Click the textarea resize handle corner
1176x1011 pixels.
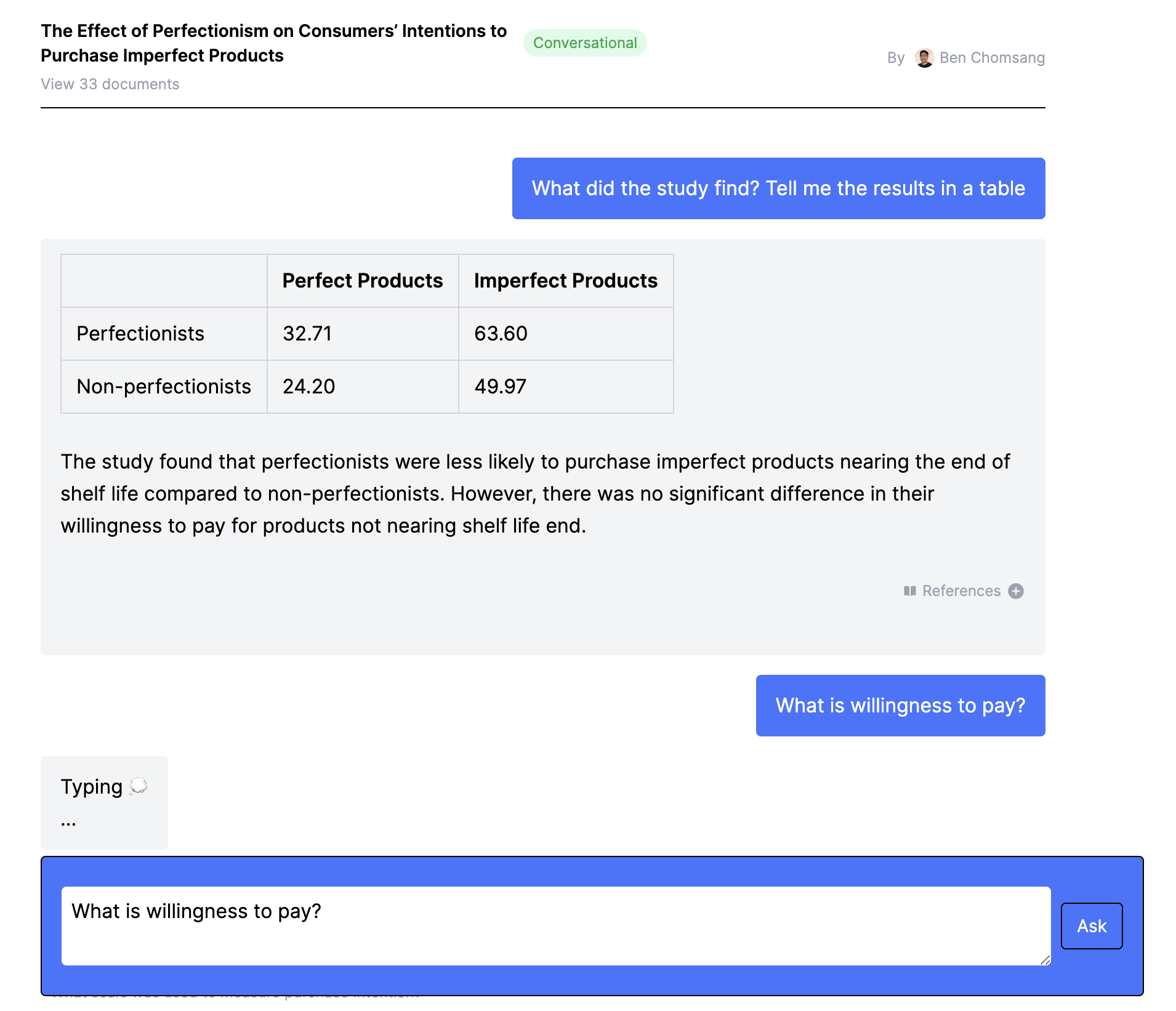coord(1045,959)
